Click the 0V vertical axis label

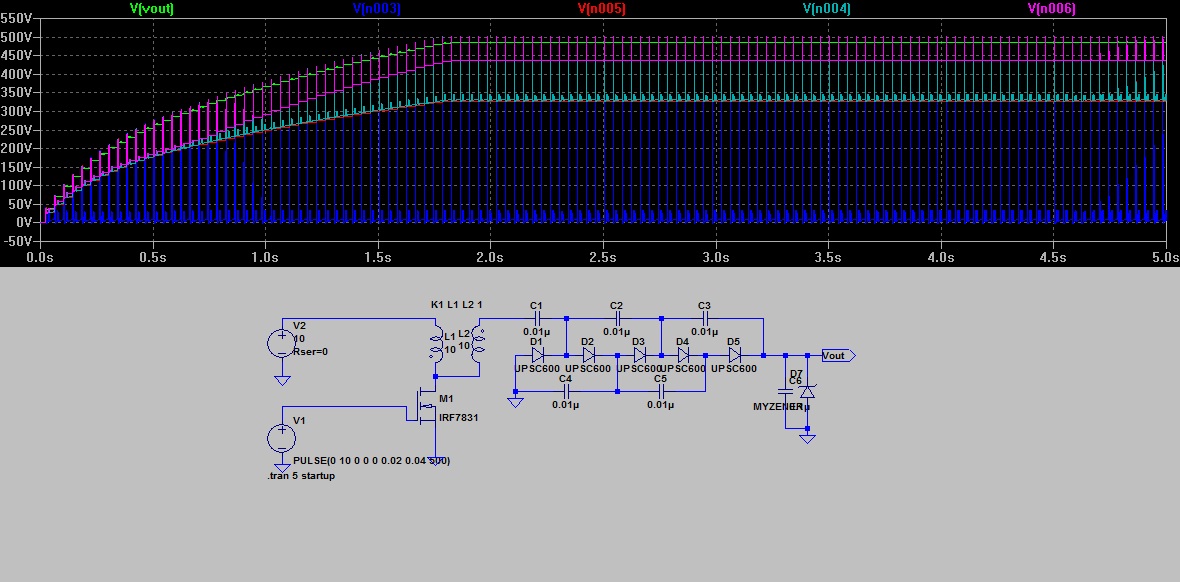coord(26,222)
